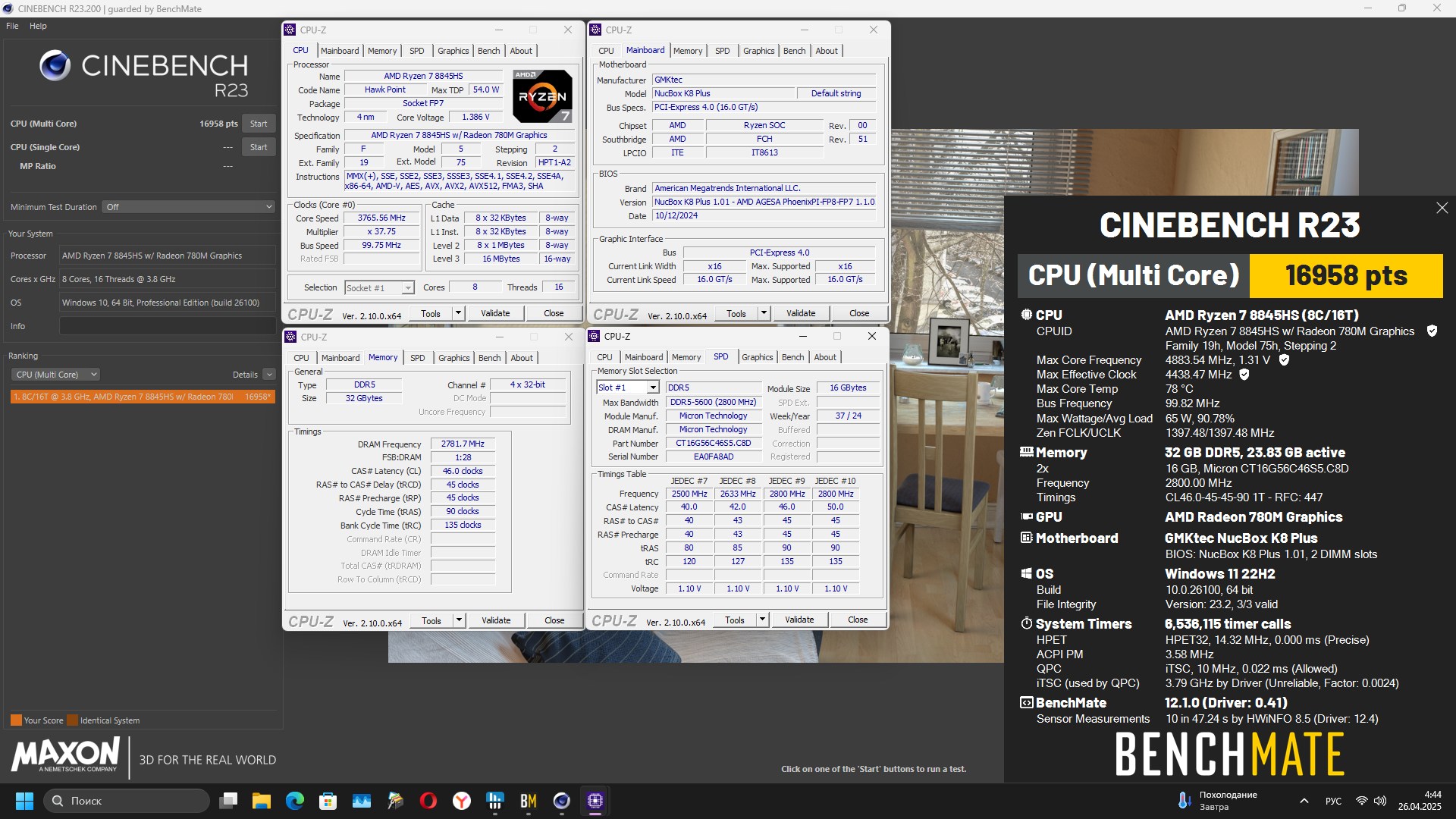
Task: Open Tools arrow in CPU-Z Mainboard window
Action: [x=764, y=313]
